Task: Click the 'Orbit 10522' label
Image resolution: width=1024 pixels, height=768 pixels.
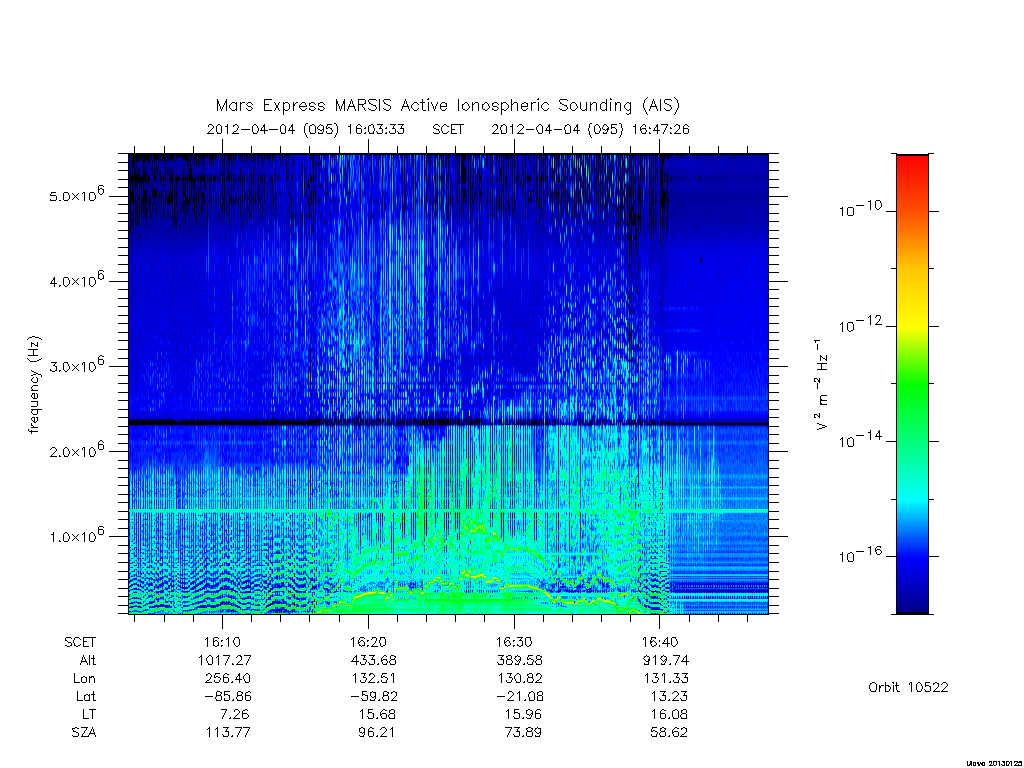Action: click(908, 687)
